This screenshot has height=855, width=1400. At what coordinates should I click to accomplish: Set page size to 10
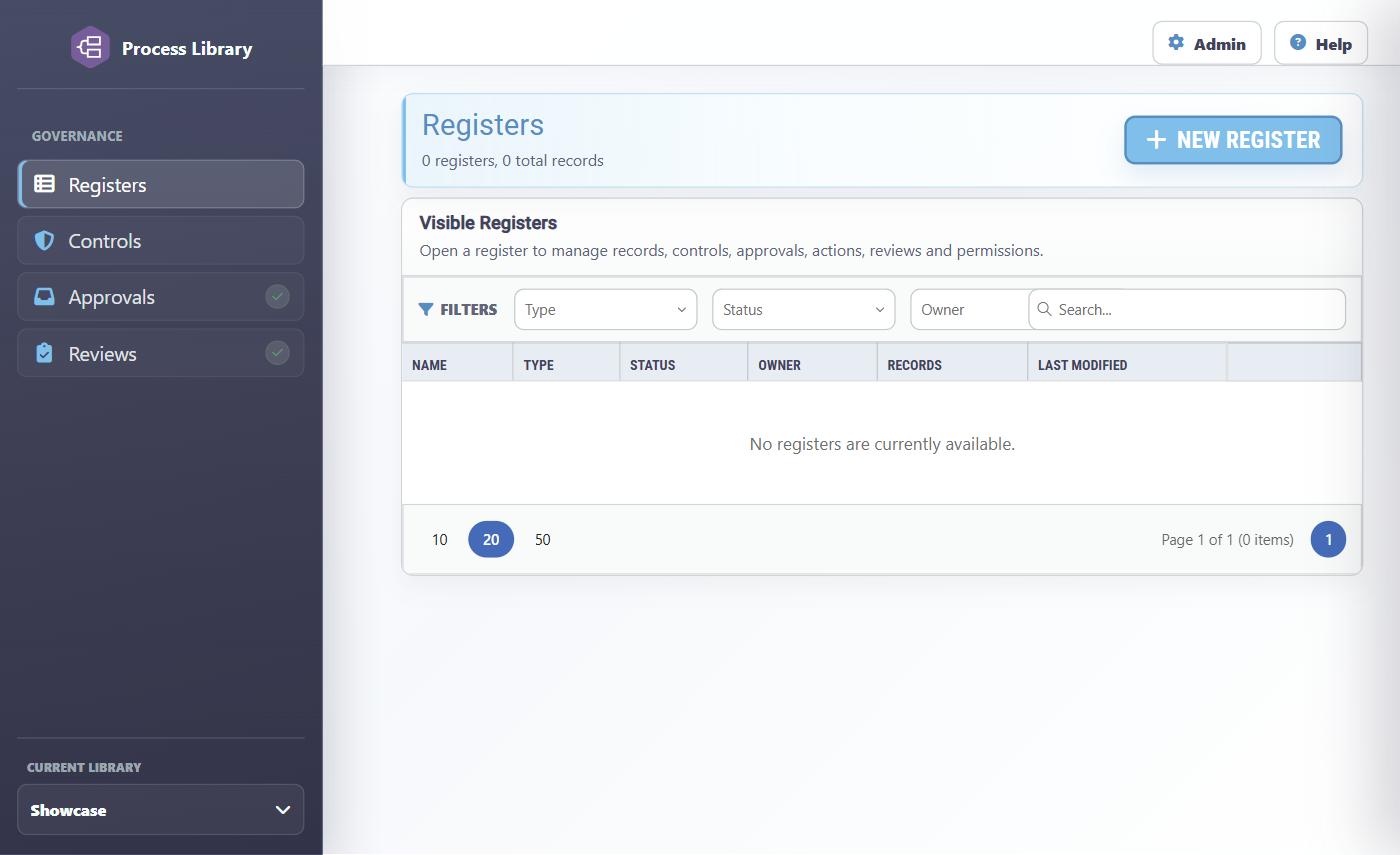click(439, 539)
